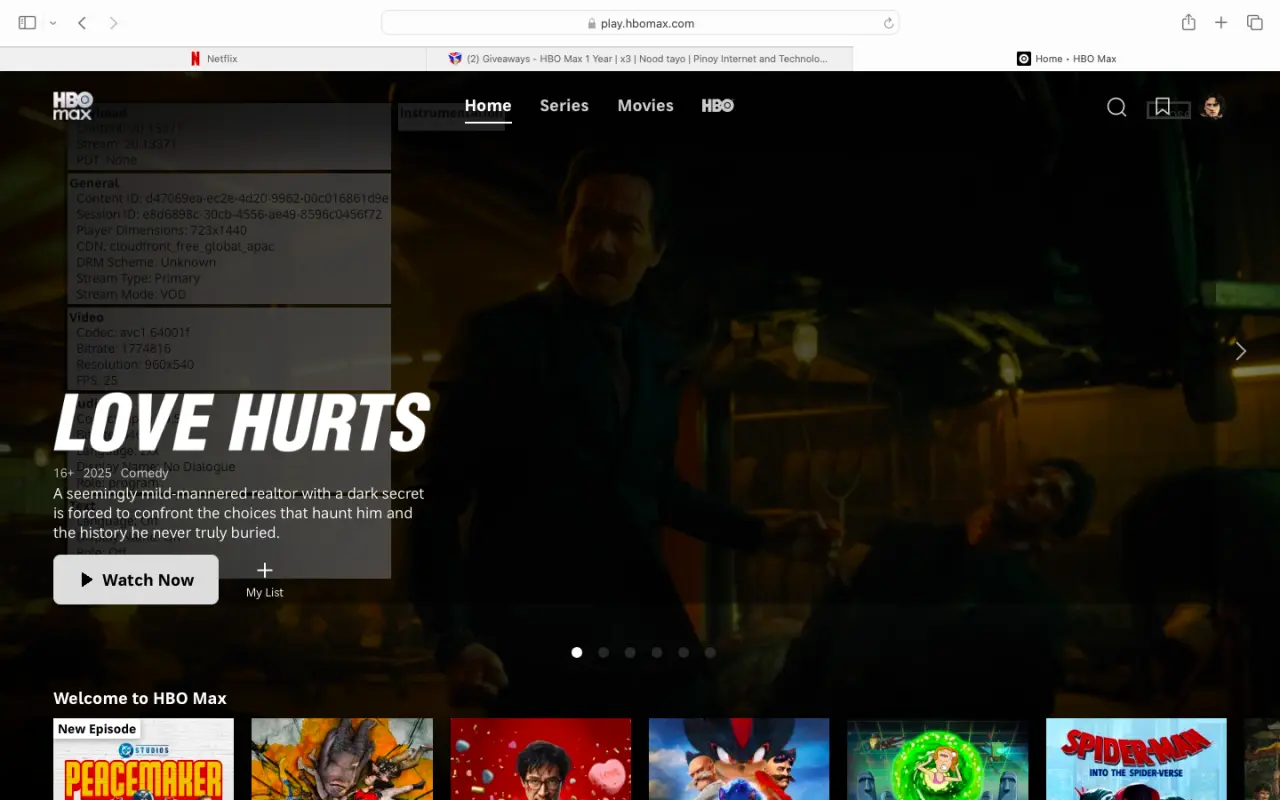Screen dimensions: 1280x800
Task: Toggle Safari sidebar icon
Action: tap(27, 23)
